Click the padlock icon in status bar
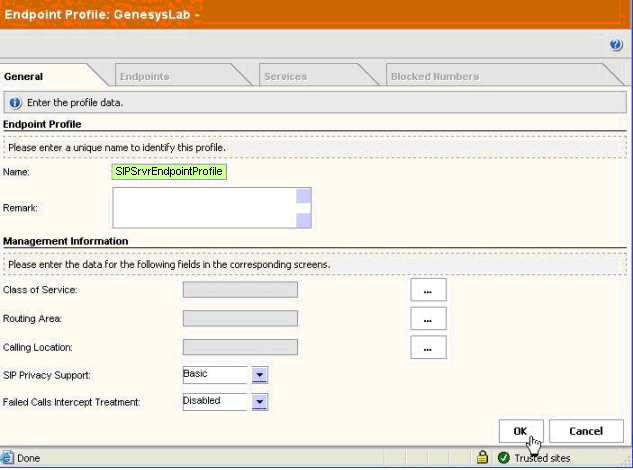This screenshot has height=470, width=633. point(482,458)
